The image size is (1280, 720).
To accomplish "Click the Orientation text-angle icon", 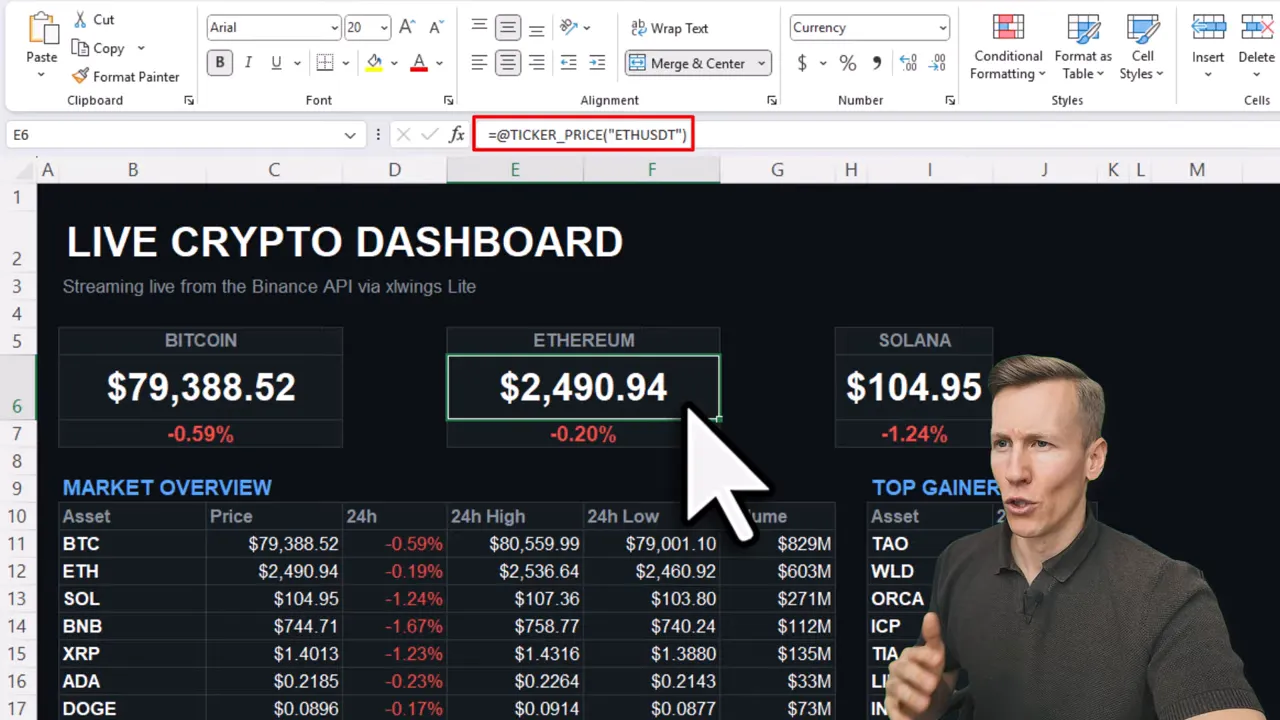I will (x=568, y=28).
